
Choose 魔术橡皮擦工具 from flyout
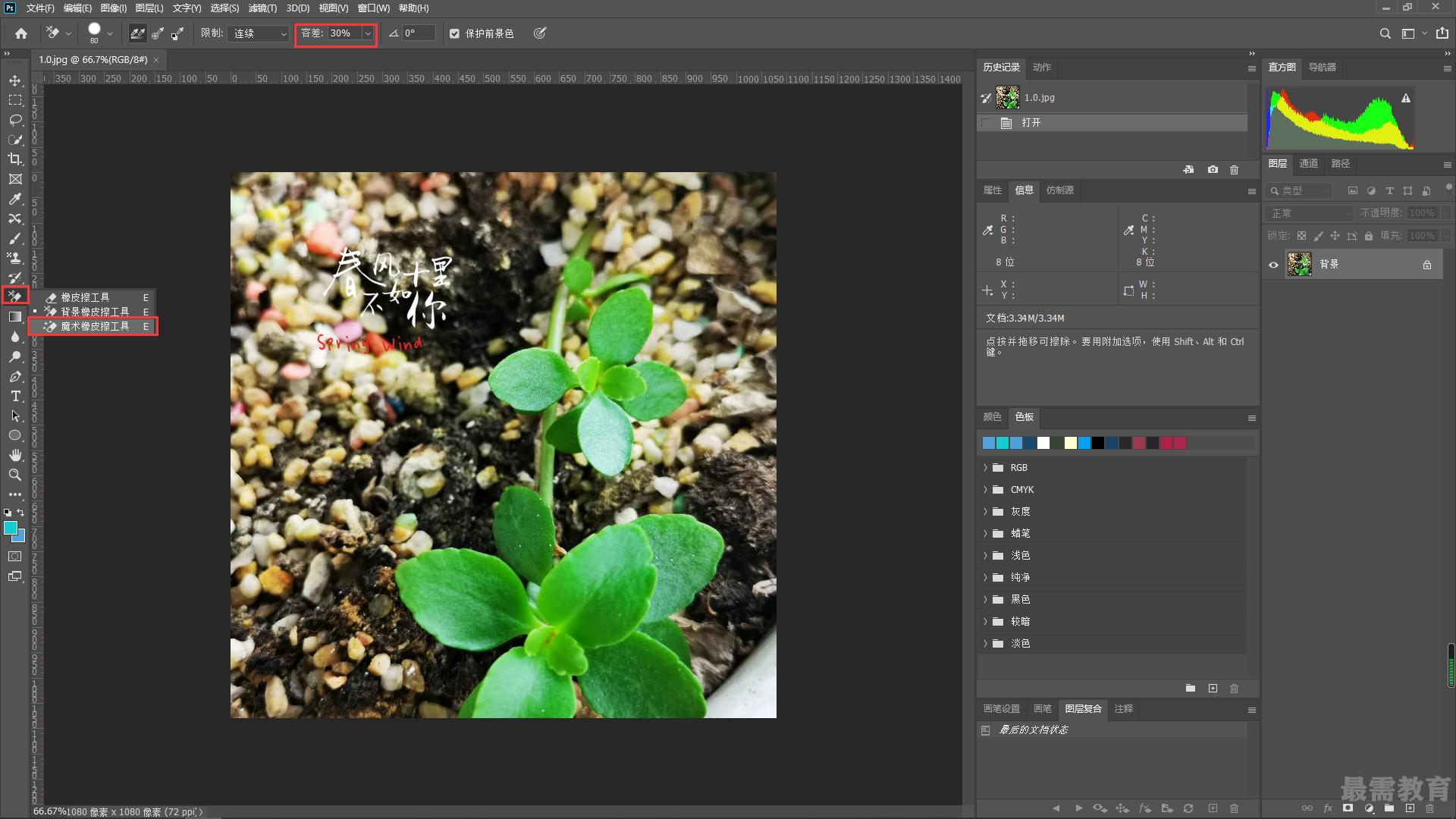pyautogui.click(x=93, y=327)
